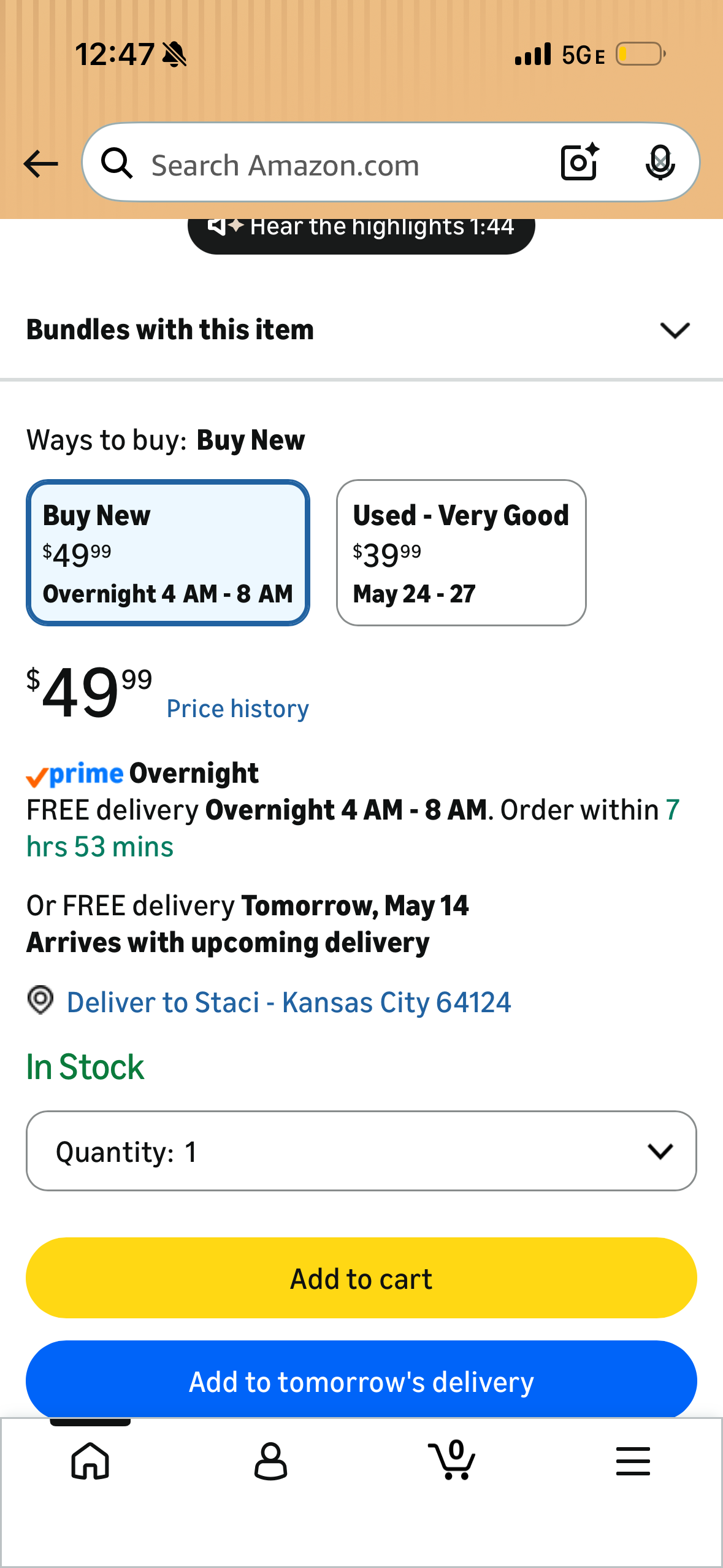Screen dimensions: 723x1568
Task: Open camera lens search icon
Action: (580, 162)
